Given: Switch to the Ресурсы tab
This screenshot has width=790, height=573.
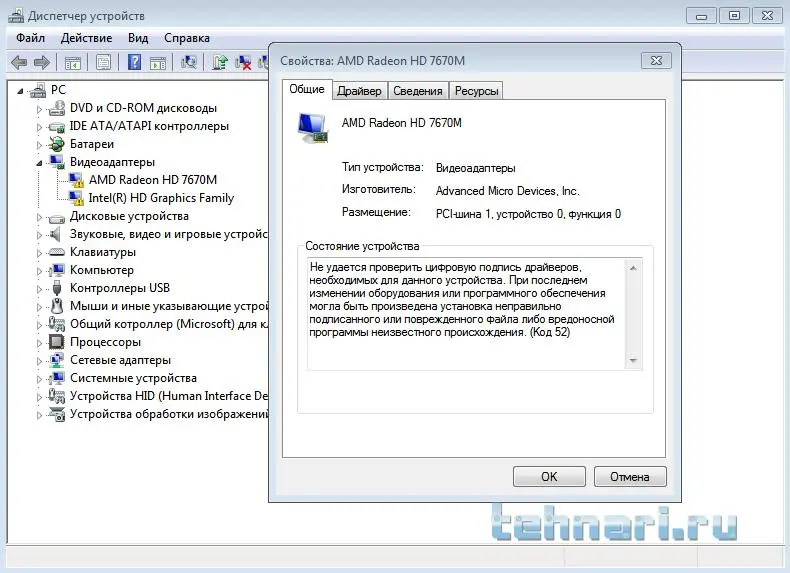Looking at the screenshot, I should coord(476,91).
